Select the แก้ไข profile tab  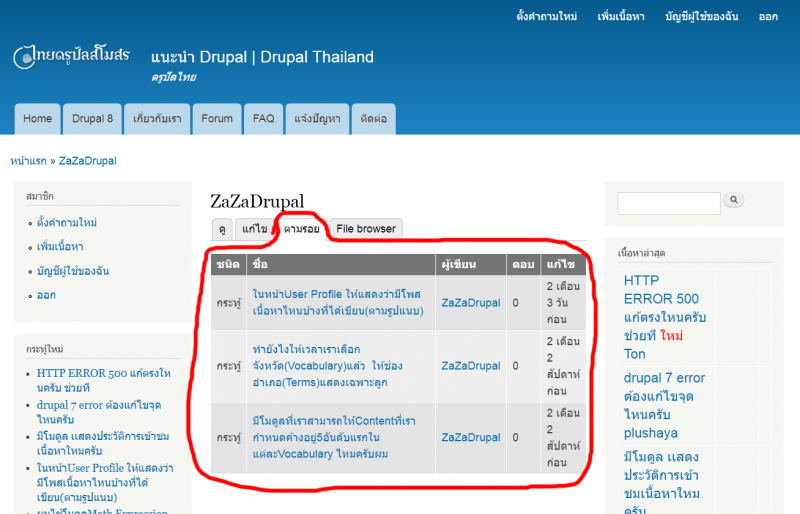255,229
